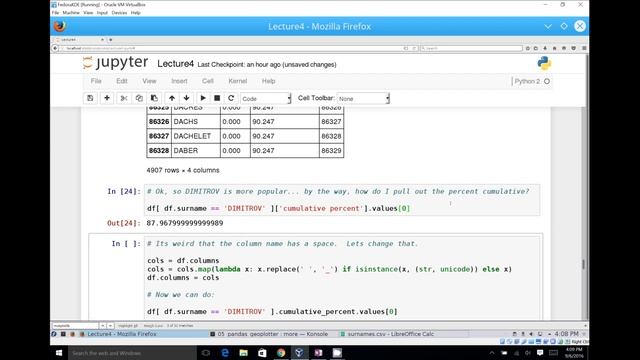
Task: Click the DABER surname table cell
Action: point(196,151)
